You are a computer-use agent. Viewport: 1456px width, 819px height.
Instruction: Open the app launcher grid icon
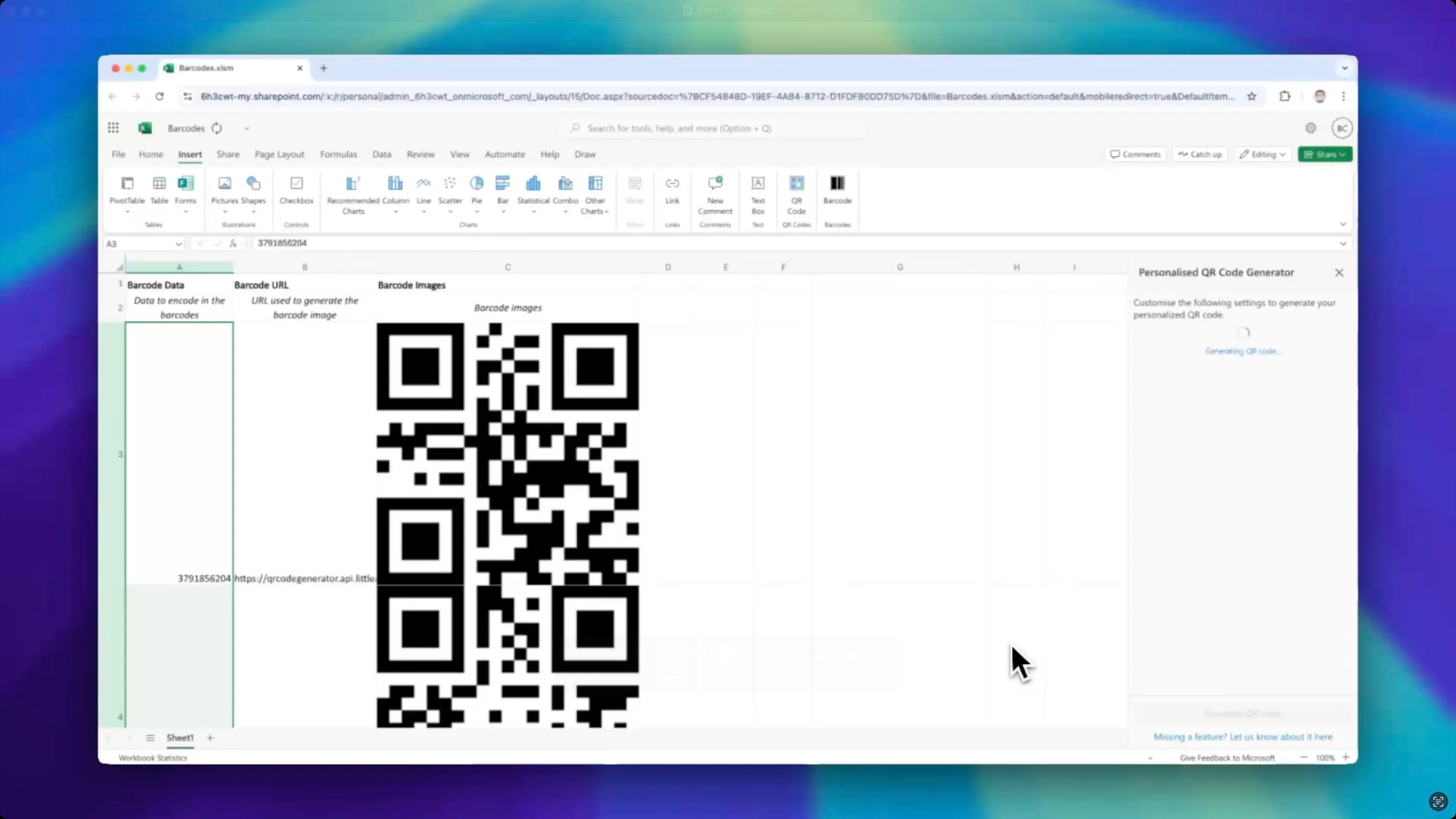click(x=113, y=128)
